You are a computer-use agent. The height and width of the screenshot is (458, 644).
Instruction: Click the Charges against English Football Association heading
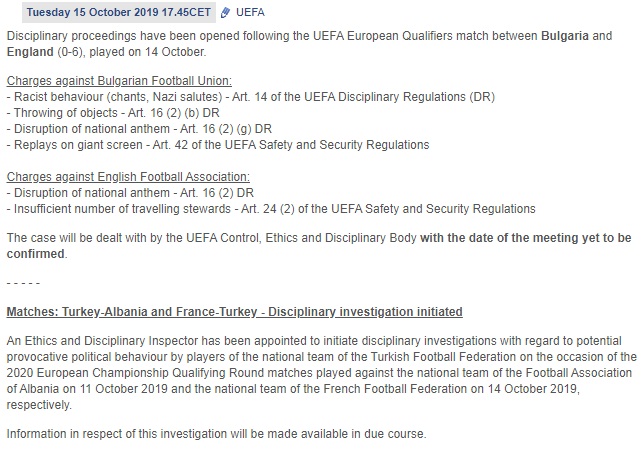pos(128,177)
